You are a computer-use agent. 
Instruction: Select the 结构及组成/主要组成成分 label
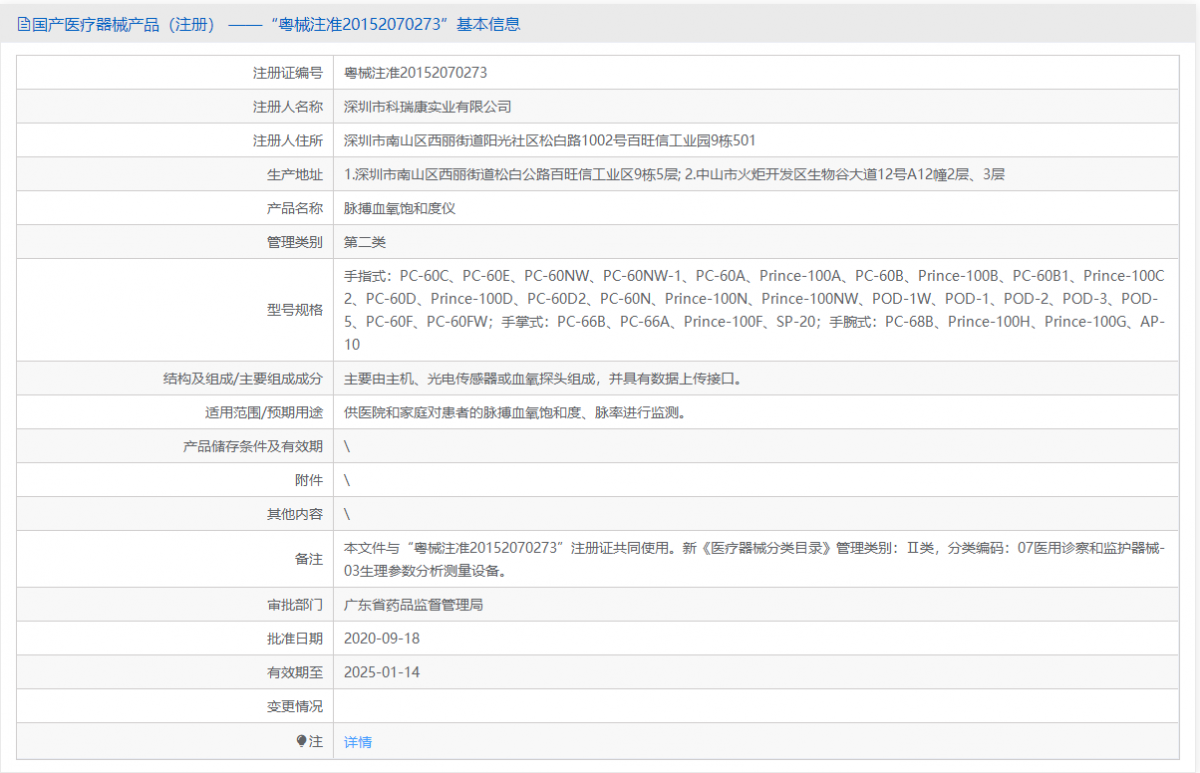pos(243,378)
